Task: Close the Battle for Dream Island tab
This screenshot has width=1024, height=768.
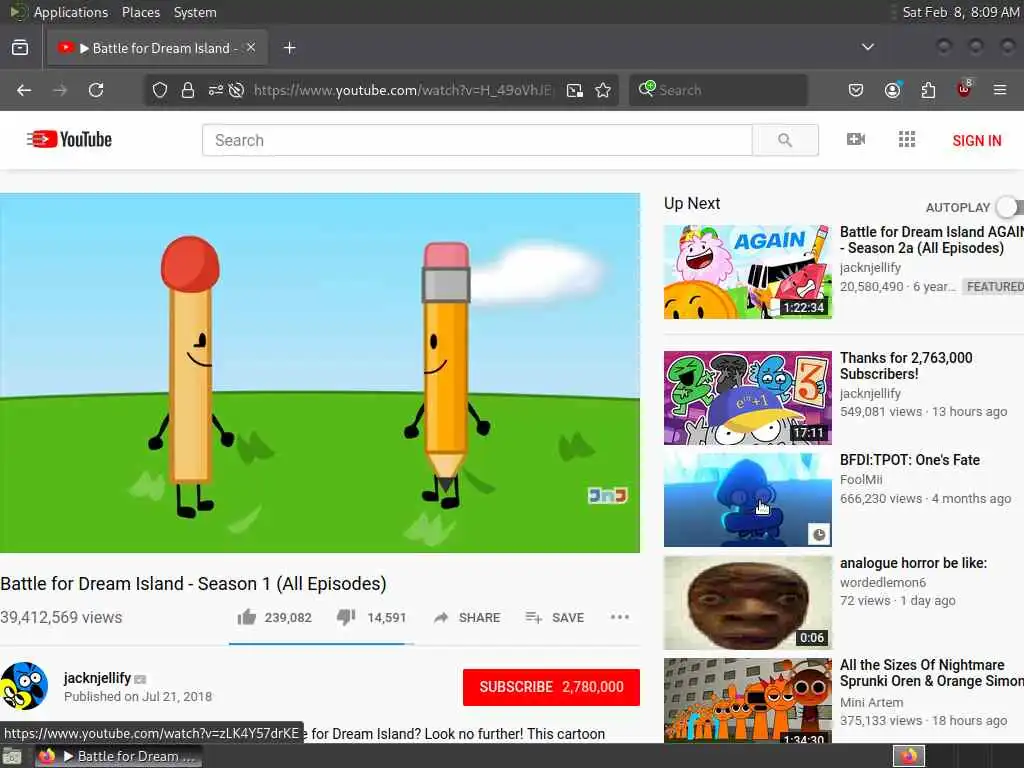Action: click(x=251, y=47)
